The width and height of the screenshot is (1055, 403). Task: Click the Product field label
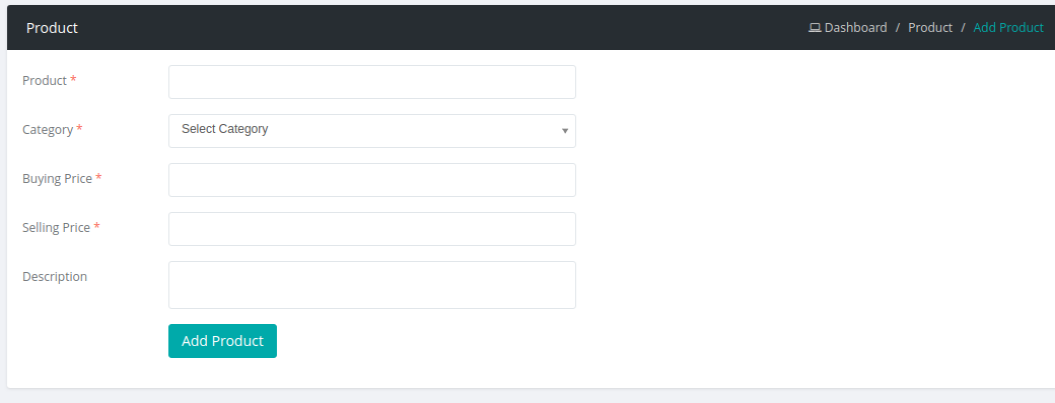(x=45, y=80)
